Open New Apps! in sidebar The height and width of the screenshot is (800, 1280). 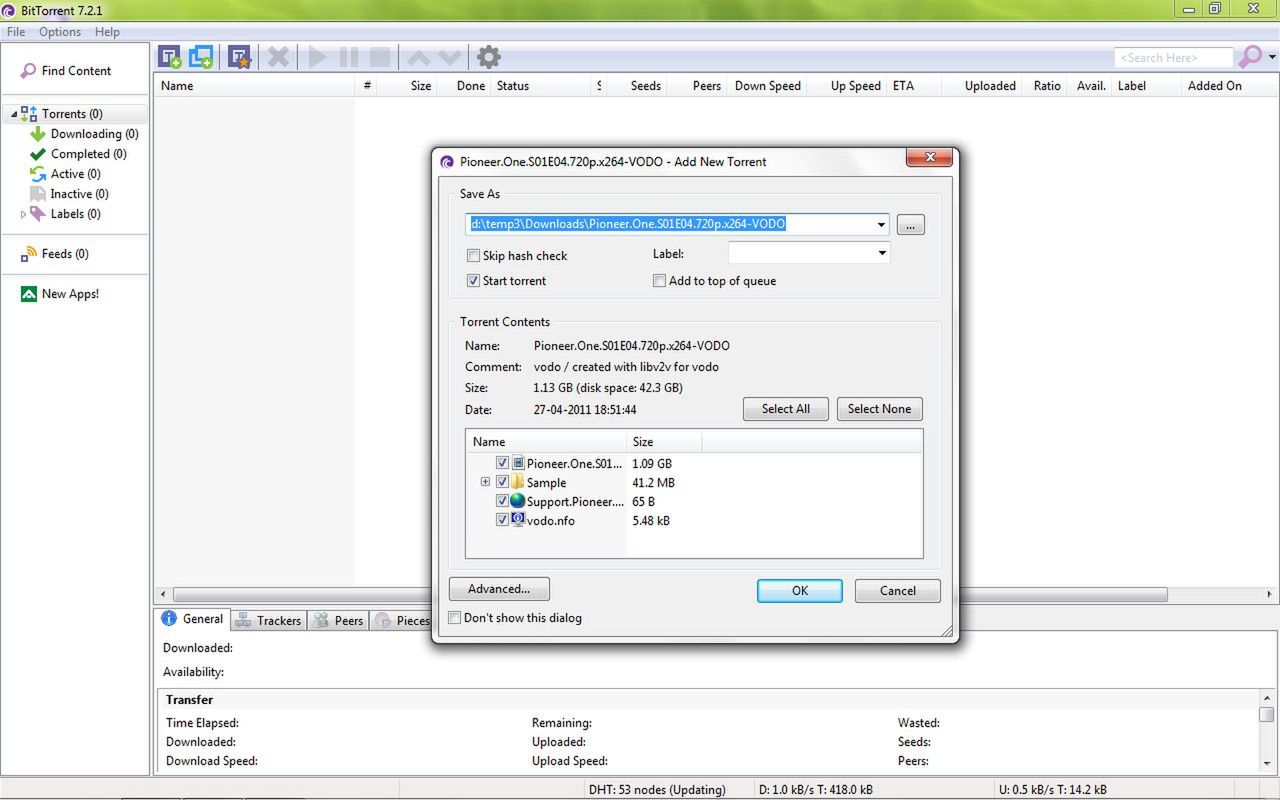click(70, 294)
